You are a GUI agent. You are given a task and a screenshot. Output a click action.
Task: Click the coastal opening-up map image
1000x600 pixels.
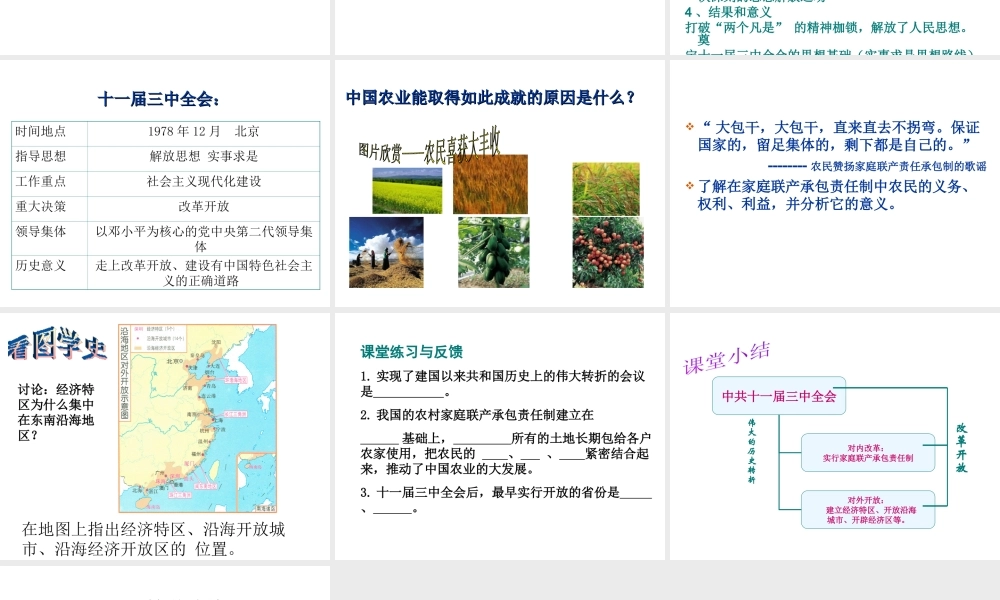click(198, 418)
